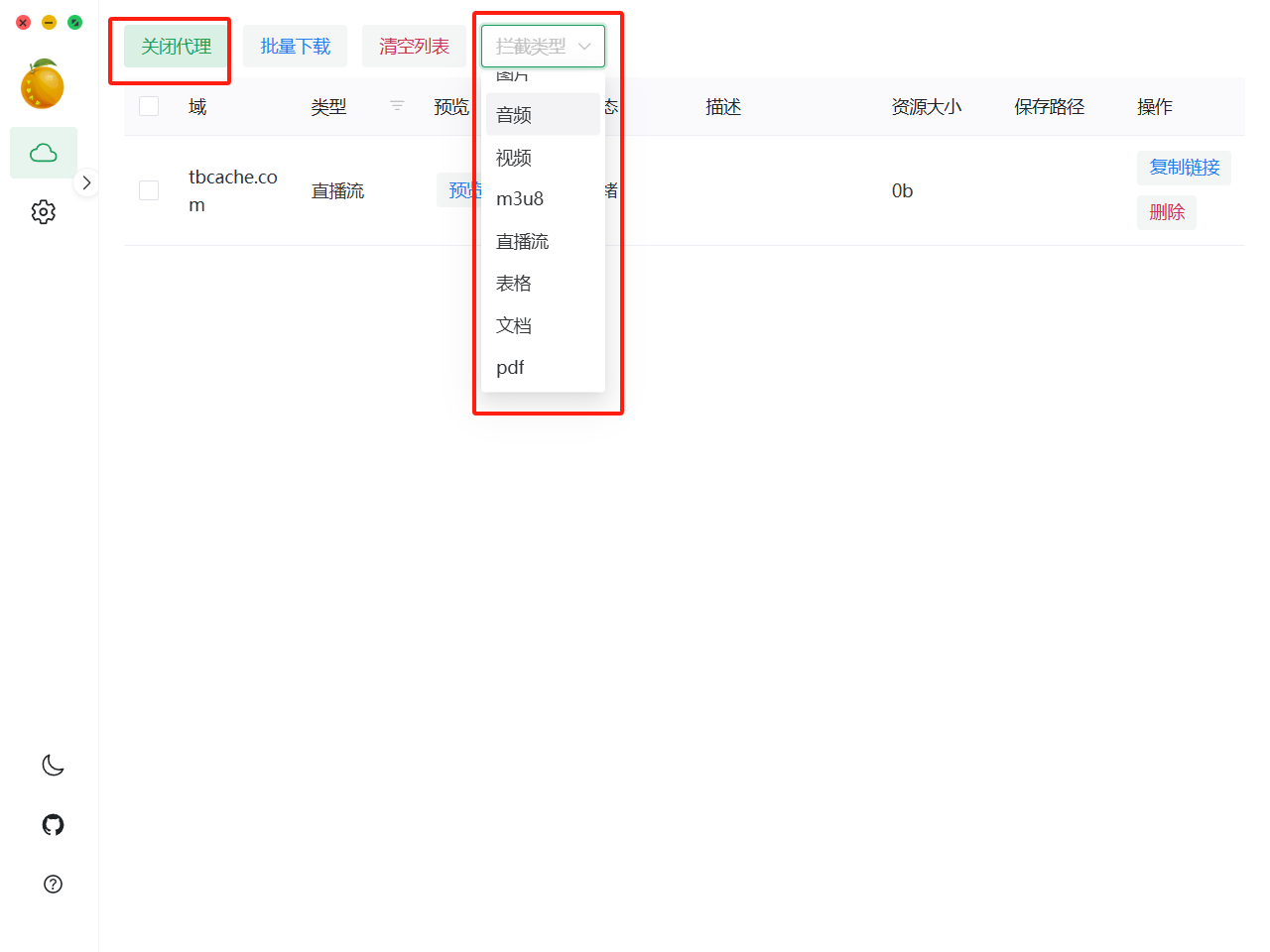The width and height of the screenshot is (1270, 952).
Task: Click the 关闭代理 button to disable proxy
Action: pyautogui.click(x=169, y=46)
